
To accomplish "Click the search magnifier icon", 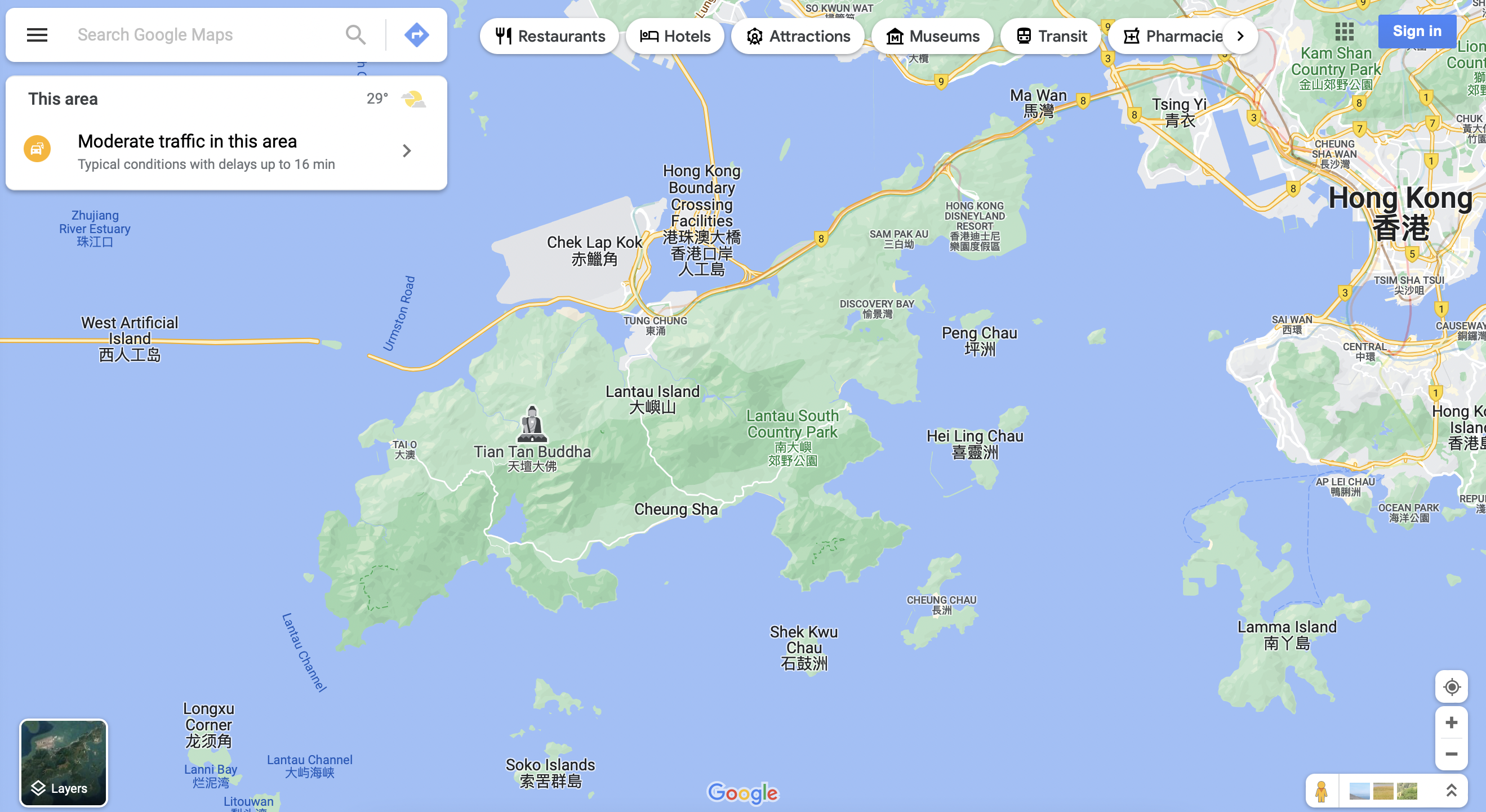I will (355, 34).
